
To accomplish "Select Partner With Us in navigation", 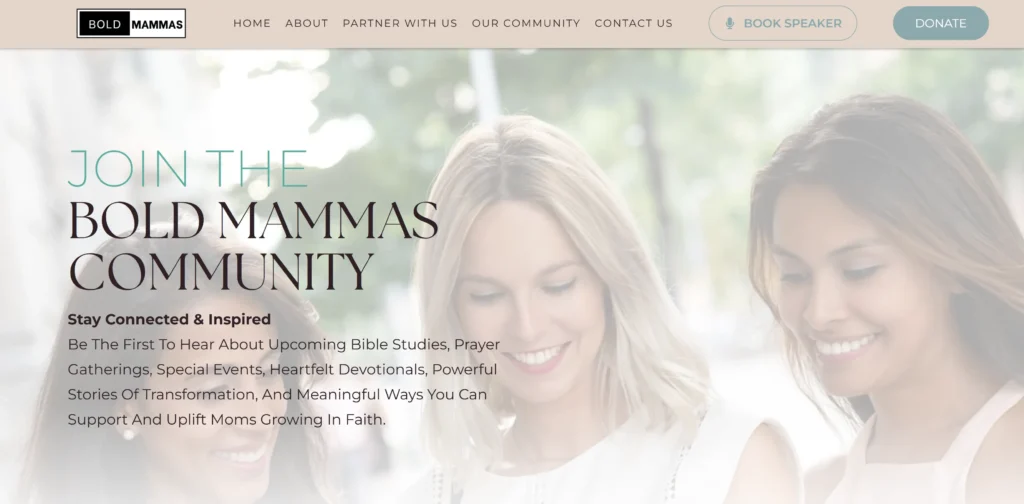I will pos(400,24).
